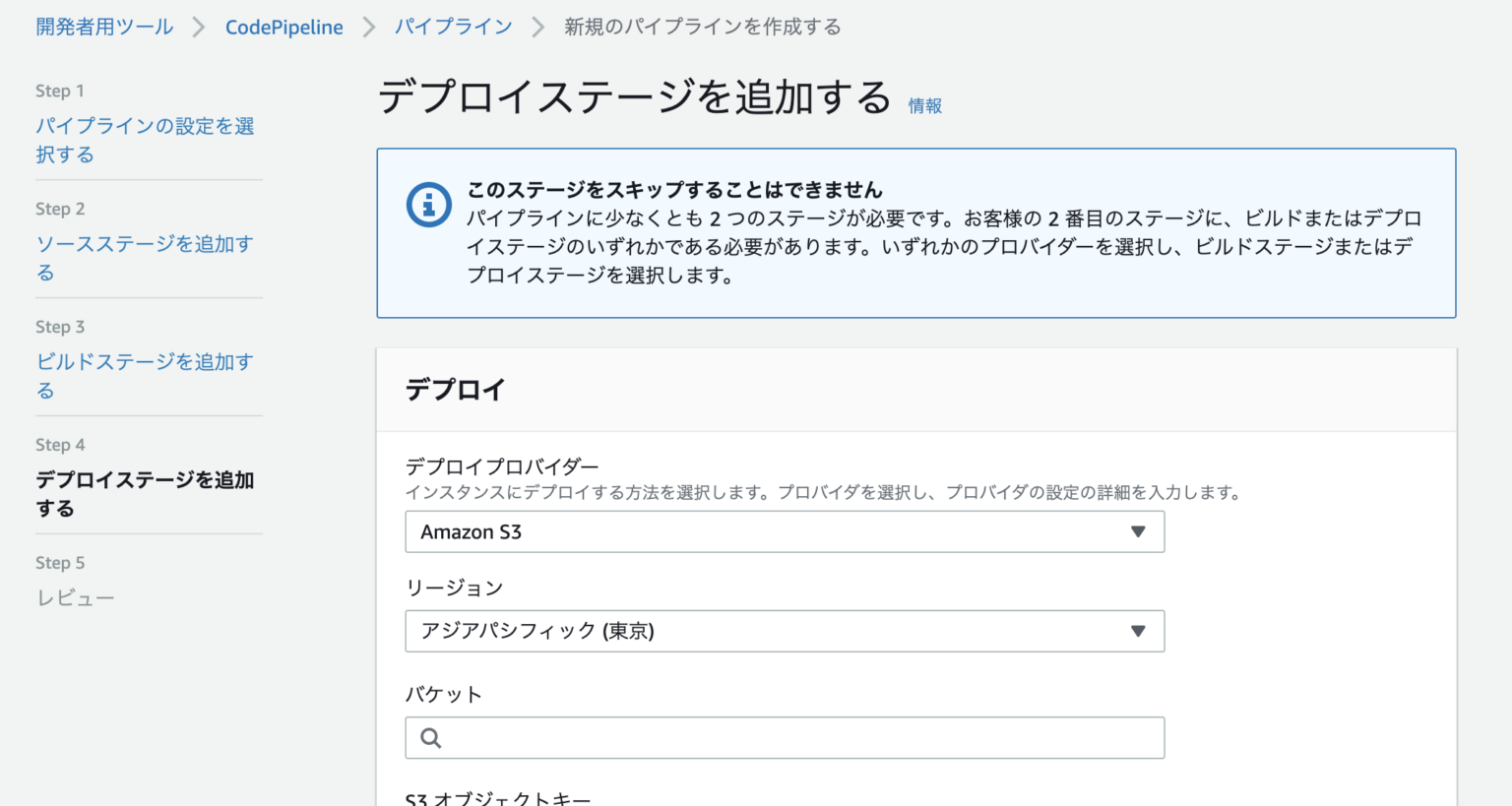
Task: Select Step 4 デプロイステージを追加する
Action: (x=144, y=494)
